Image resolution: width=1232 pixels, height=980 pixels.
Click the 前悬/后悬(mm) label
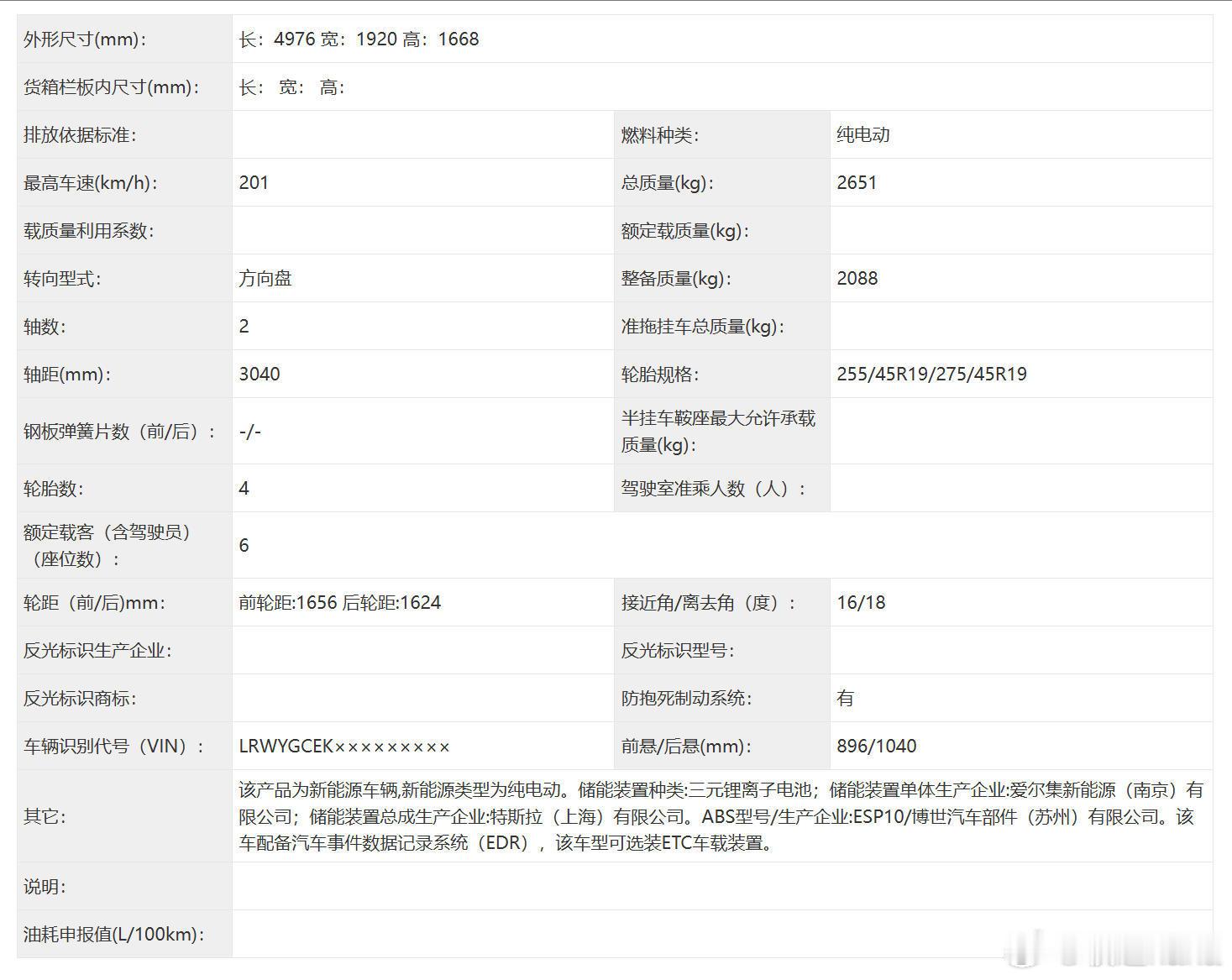pyautogui.click(x=686, y=746)
